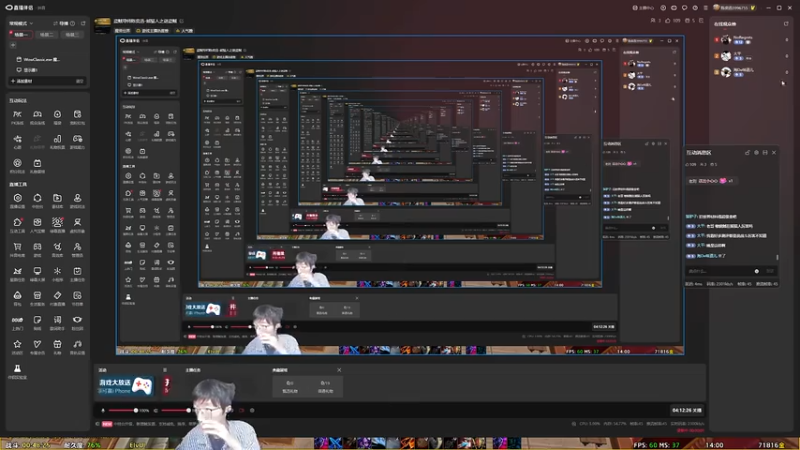Open the storefront life services icon
Image resolution: width=800 pixels, height=450 pixels.
(x=37, y=295)
